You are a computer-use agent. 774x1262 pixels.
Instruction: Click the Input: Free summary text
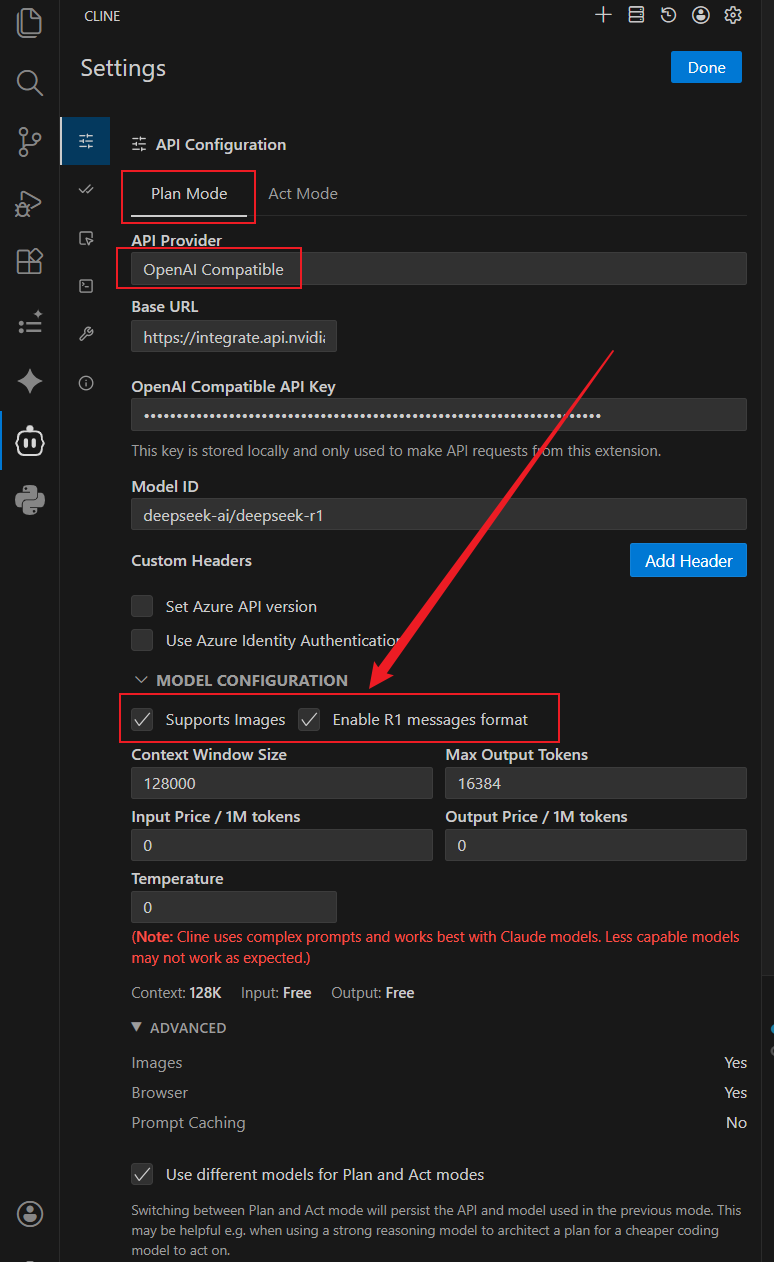click(x=276, y=993)
